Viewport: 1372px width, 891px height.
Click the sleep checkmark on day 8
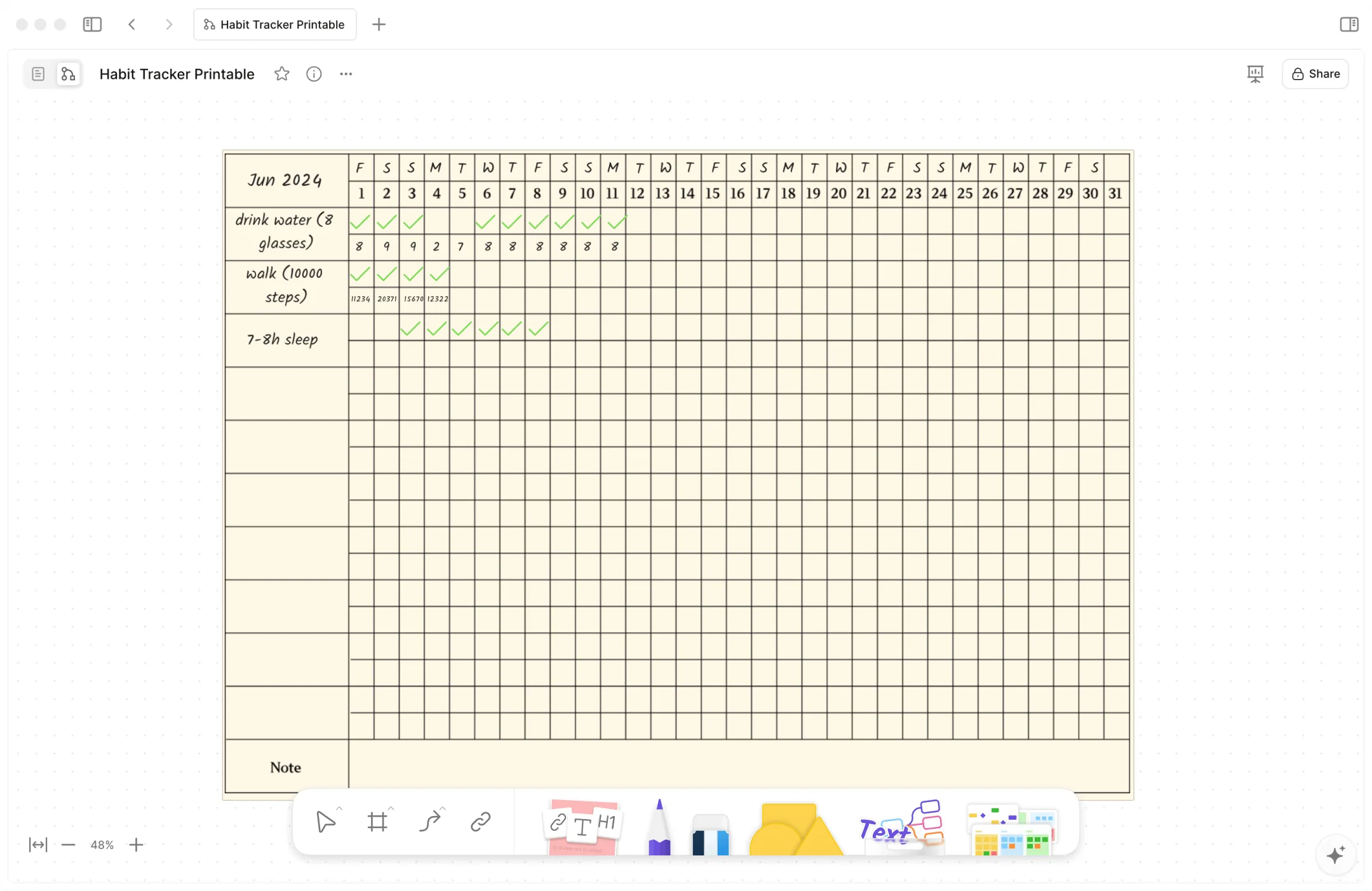(539, 328)
